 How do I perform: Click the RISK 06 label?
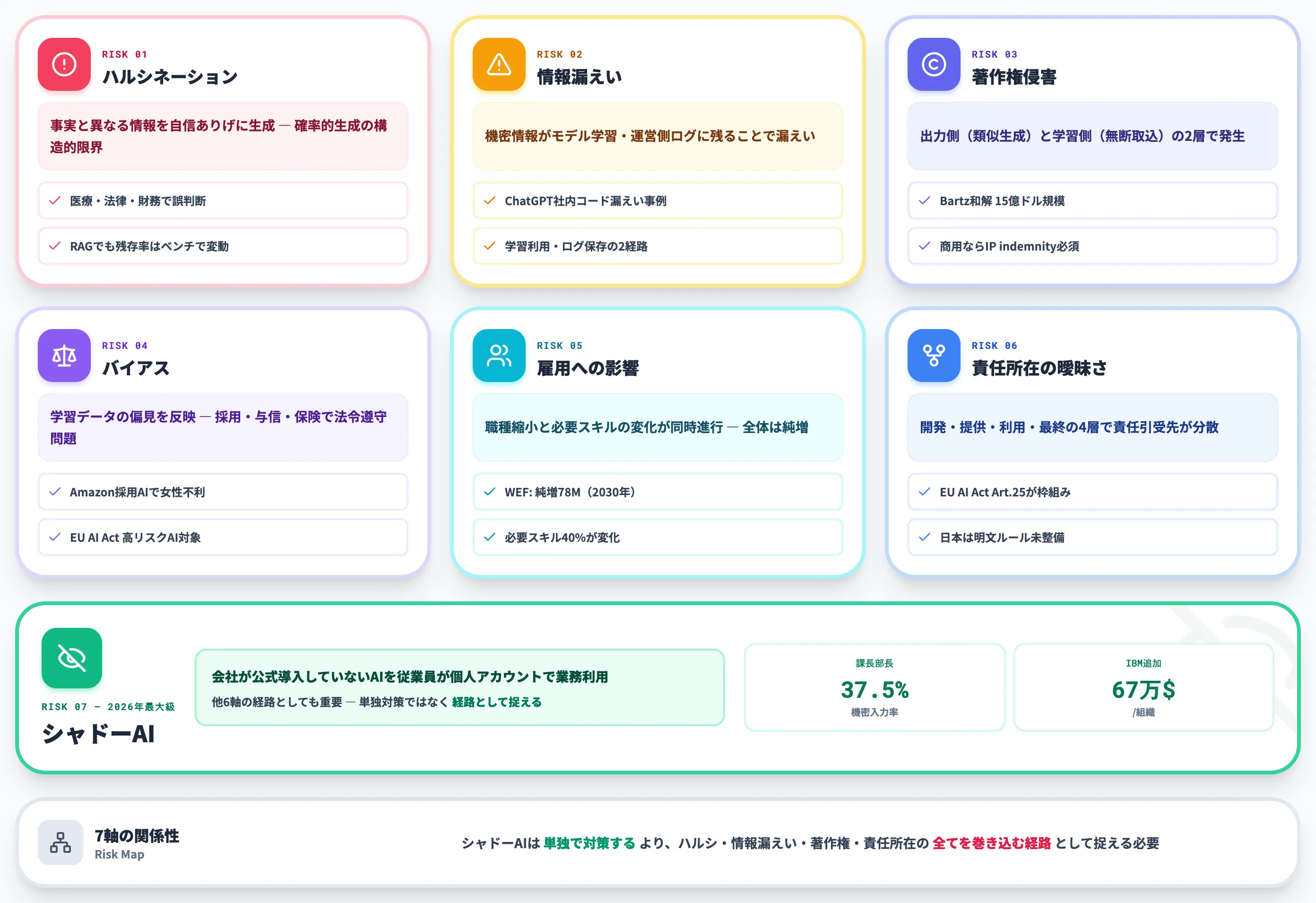tap(995, 346)
